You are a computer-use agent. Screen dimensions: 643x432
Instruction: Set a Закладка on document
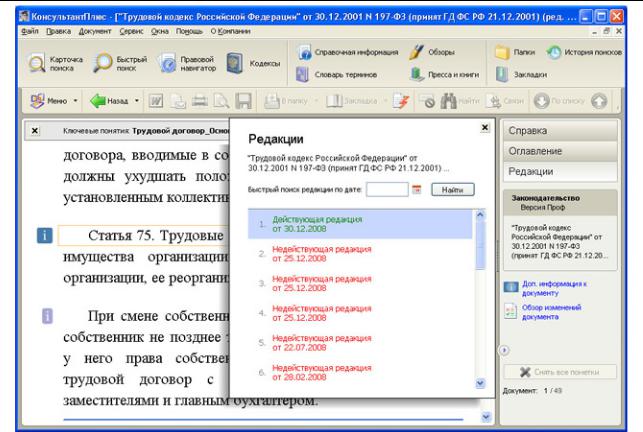click(352, 101)
